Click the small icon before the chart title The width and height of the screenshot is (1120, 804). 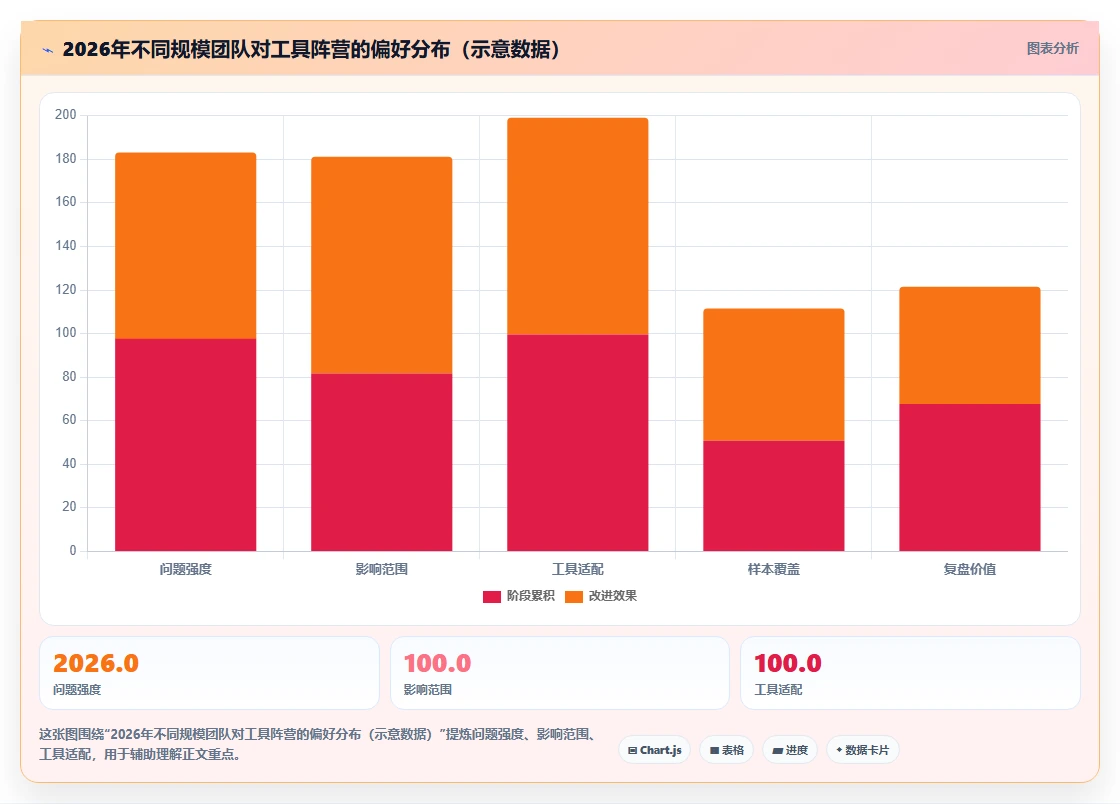pyautogui.click(x=48, y=50)
